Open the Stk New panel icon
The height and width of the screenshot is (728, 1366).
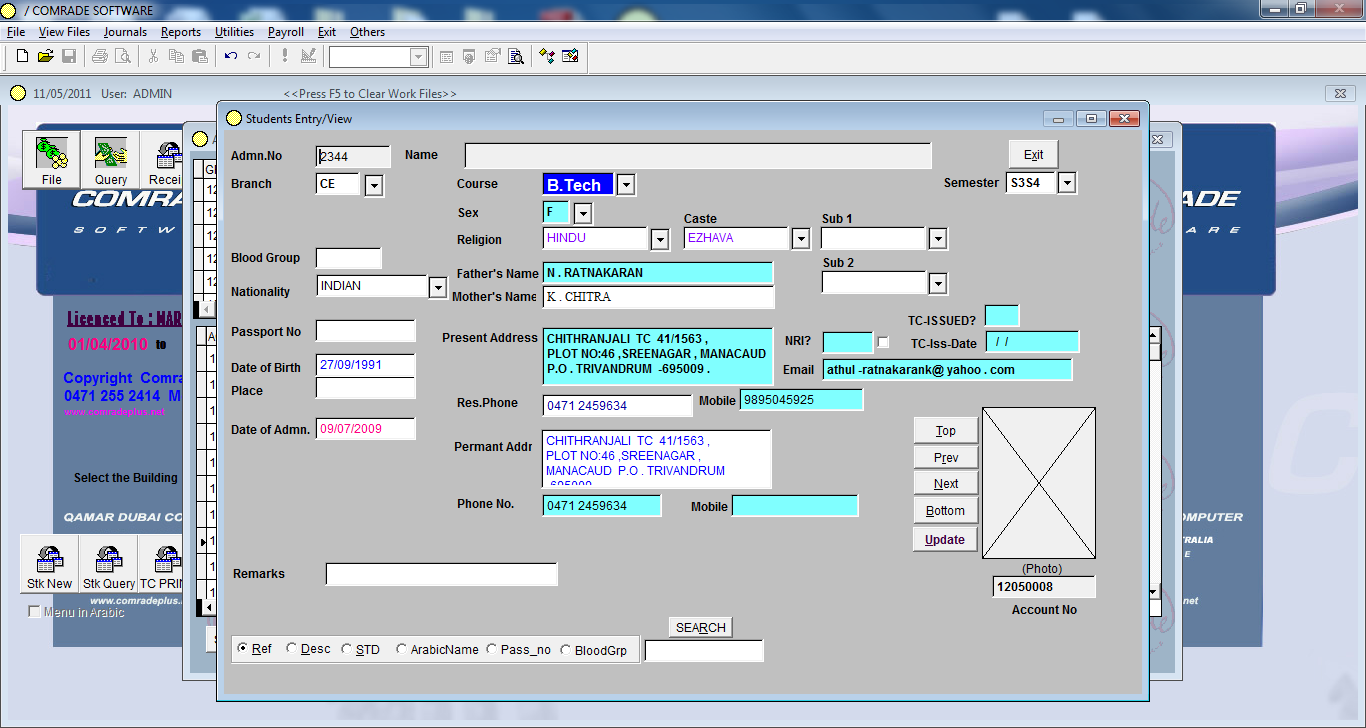(47, 563)
